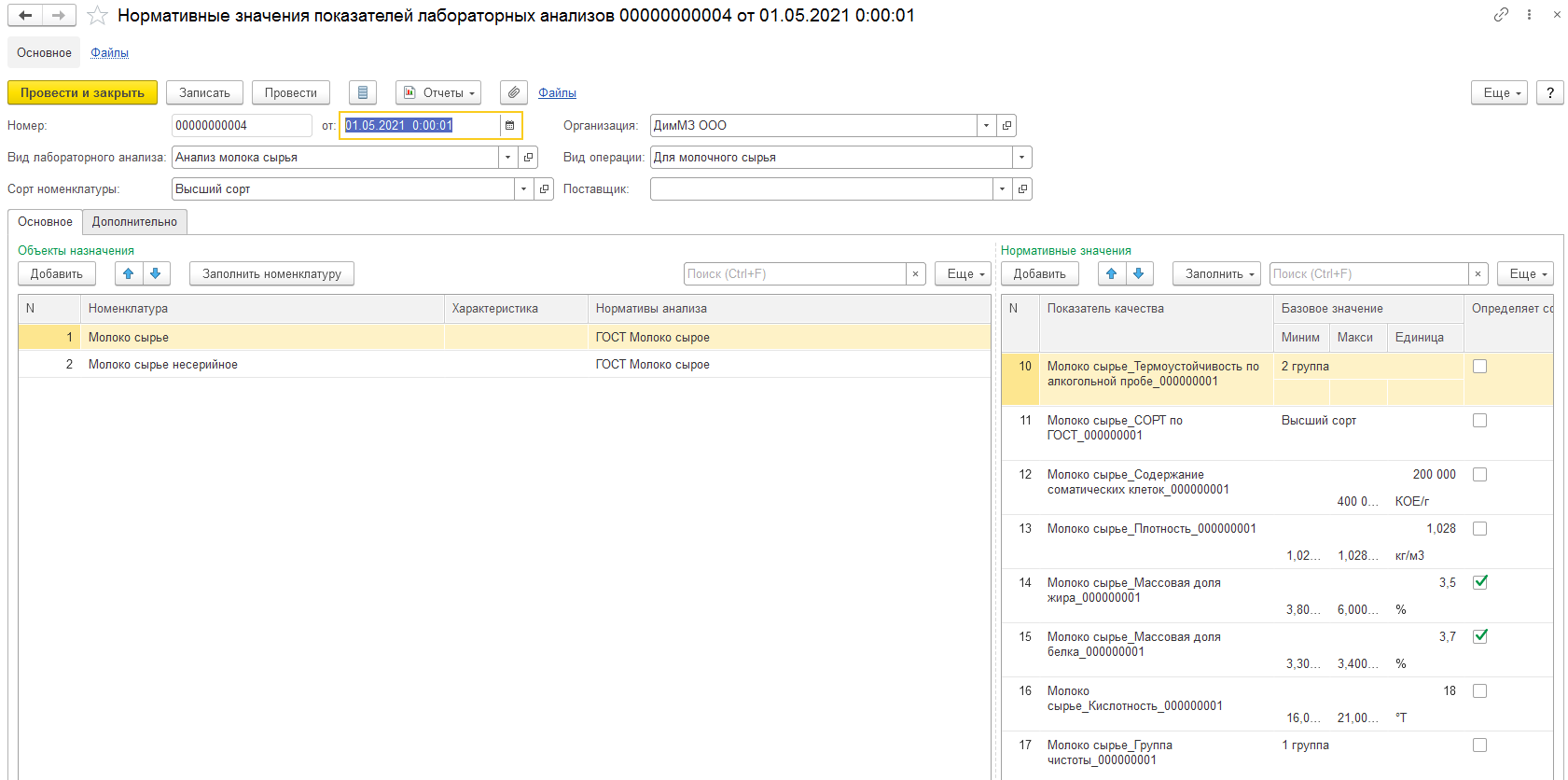This screenshot has height=780, width=1568.
Task: Expand Сорт номенклатуры dropdown
Action: pyautogui.click(x=523, y=188)
